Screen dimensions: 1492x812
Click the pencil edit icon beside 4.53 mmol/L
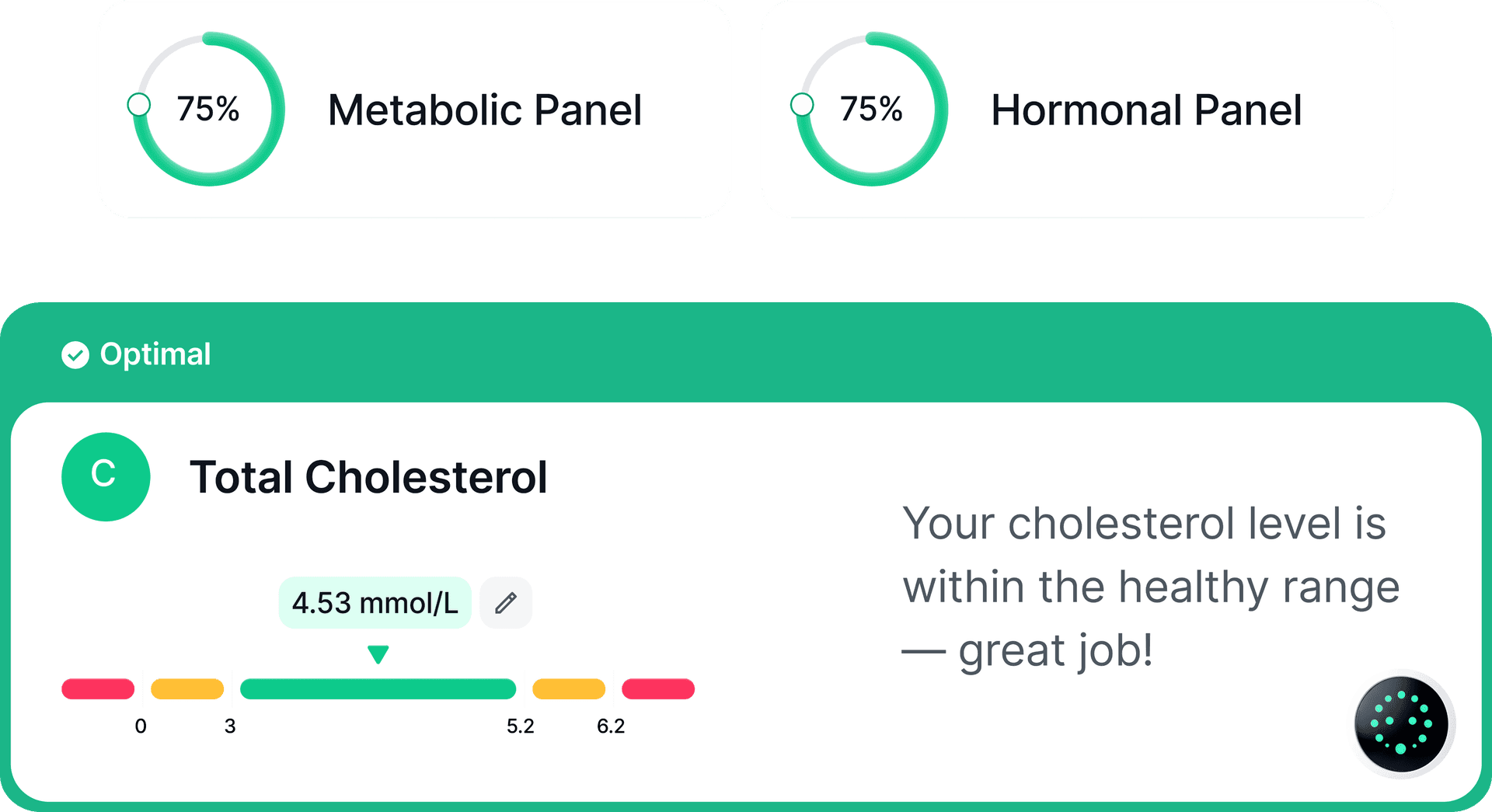point(506,603)
